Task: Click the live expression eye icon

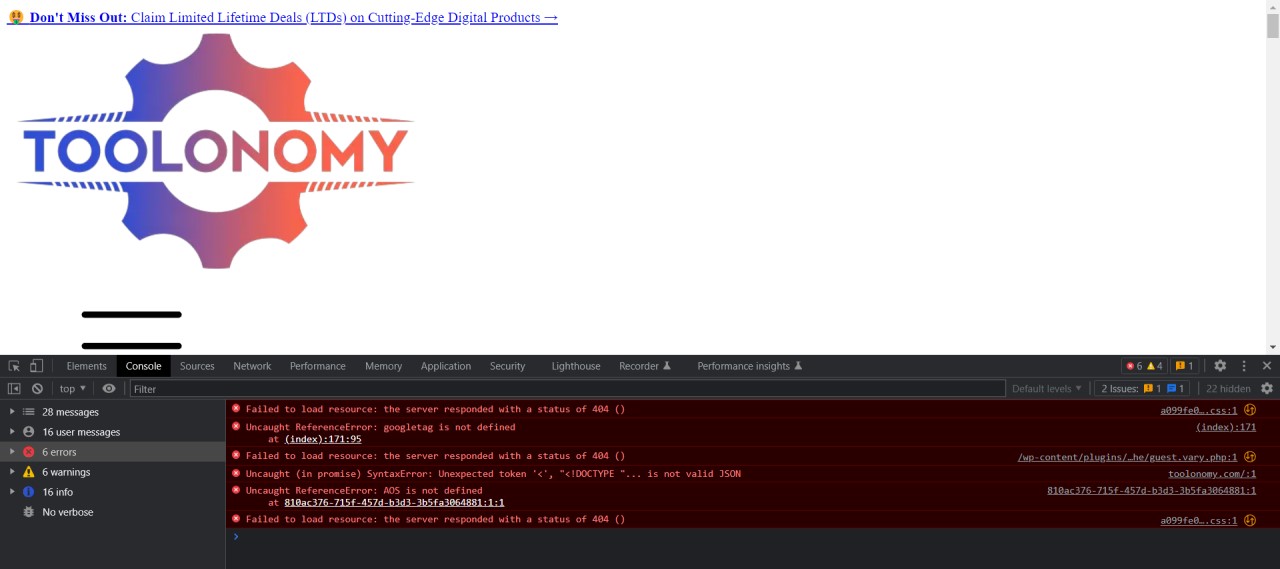Action: tap(109, 388)
